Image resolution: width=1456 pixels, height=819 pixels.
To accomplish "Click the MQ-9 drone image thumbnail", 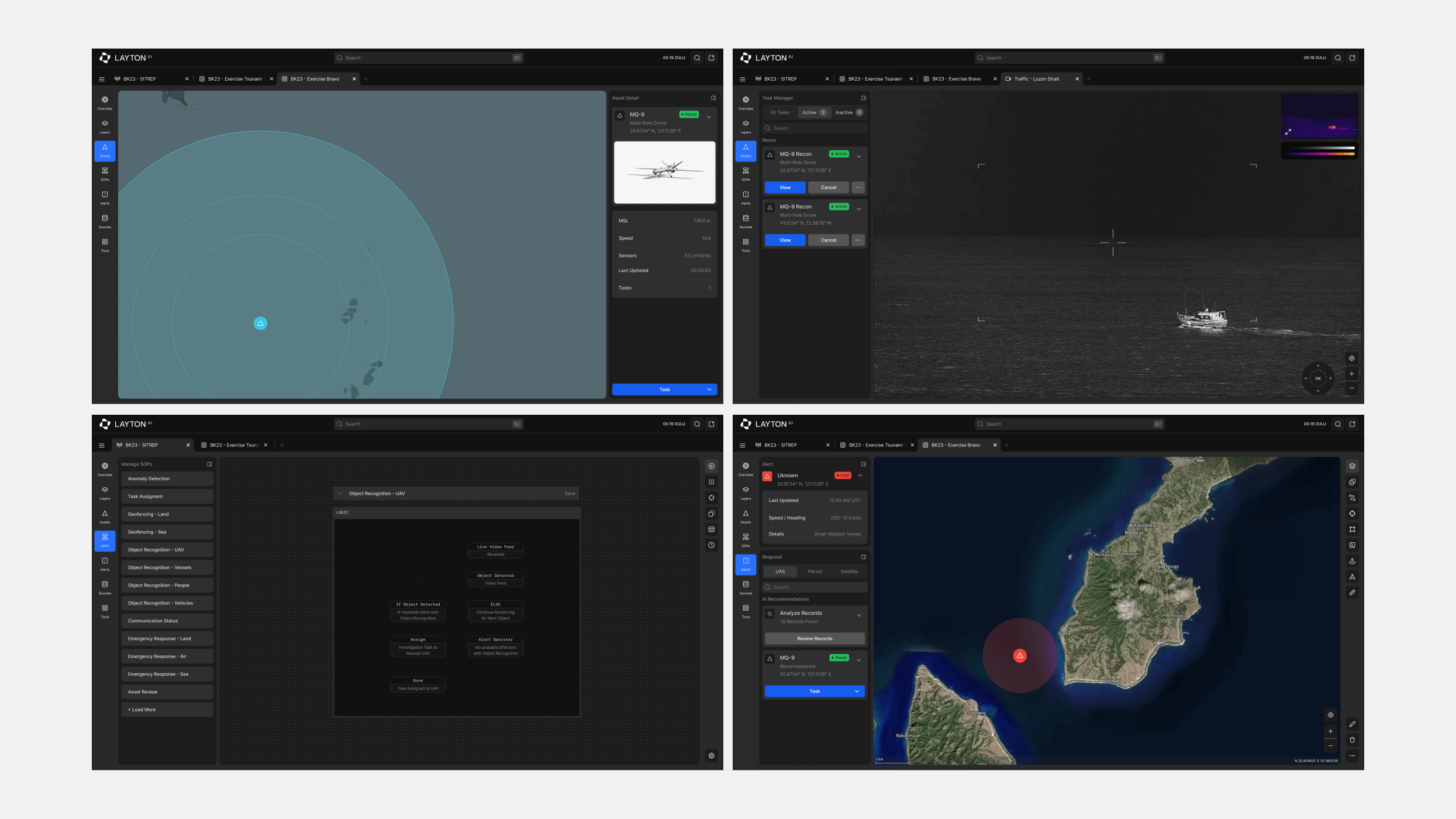I will [664, 173].
